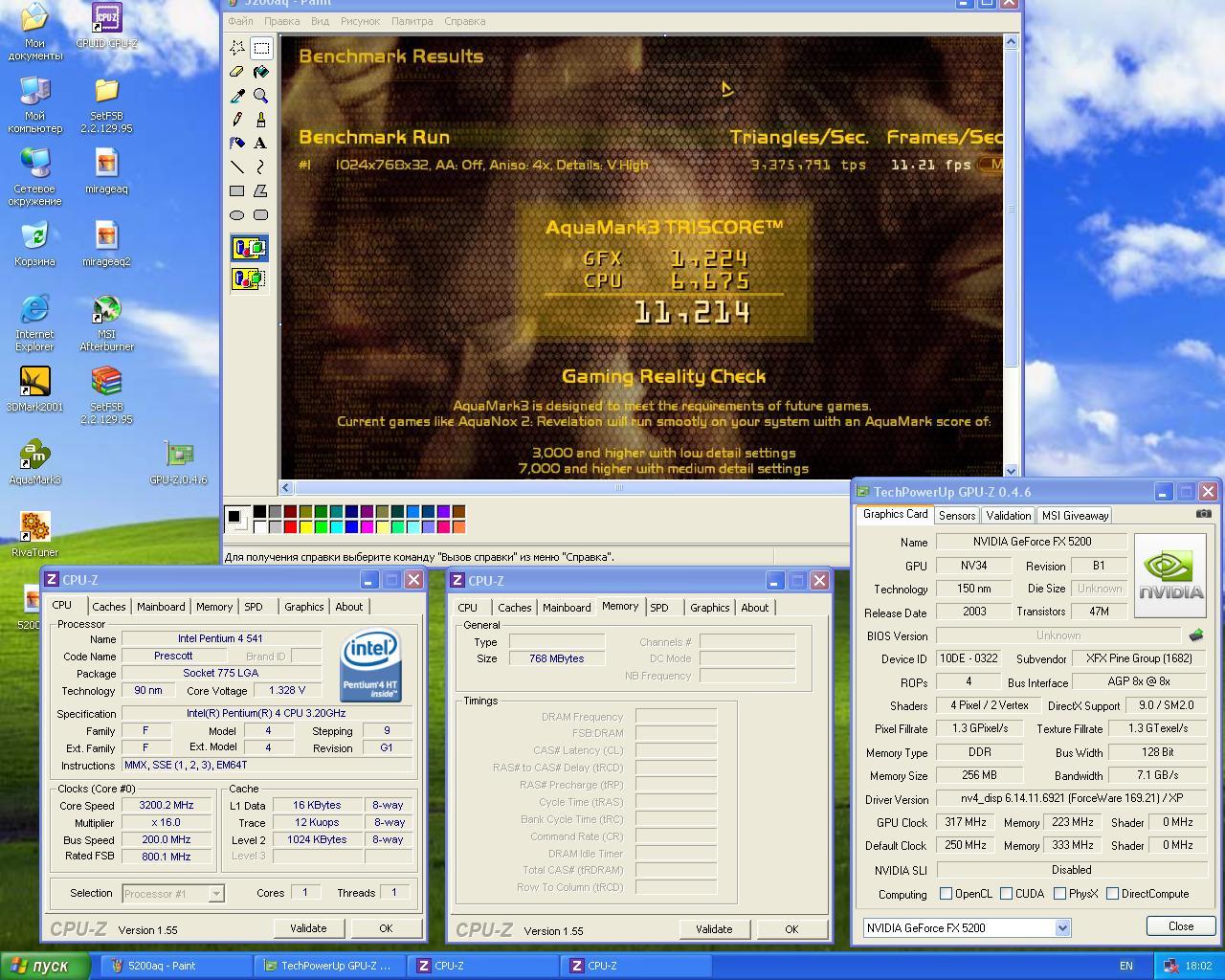Open the RivaTuner desktop icon
Viewport: 1225px width, 980px height.
pos(34,535)
